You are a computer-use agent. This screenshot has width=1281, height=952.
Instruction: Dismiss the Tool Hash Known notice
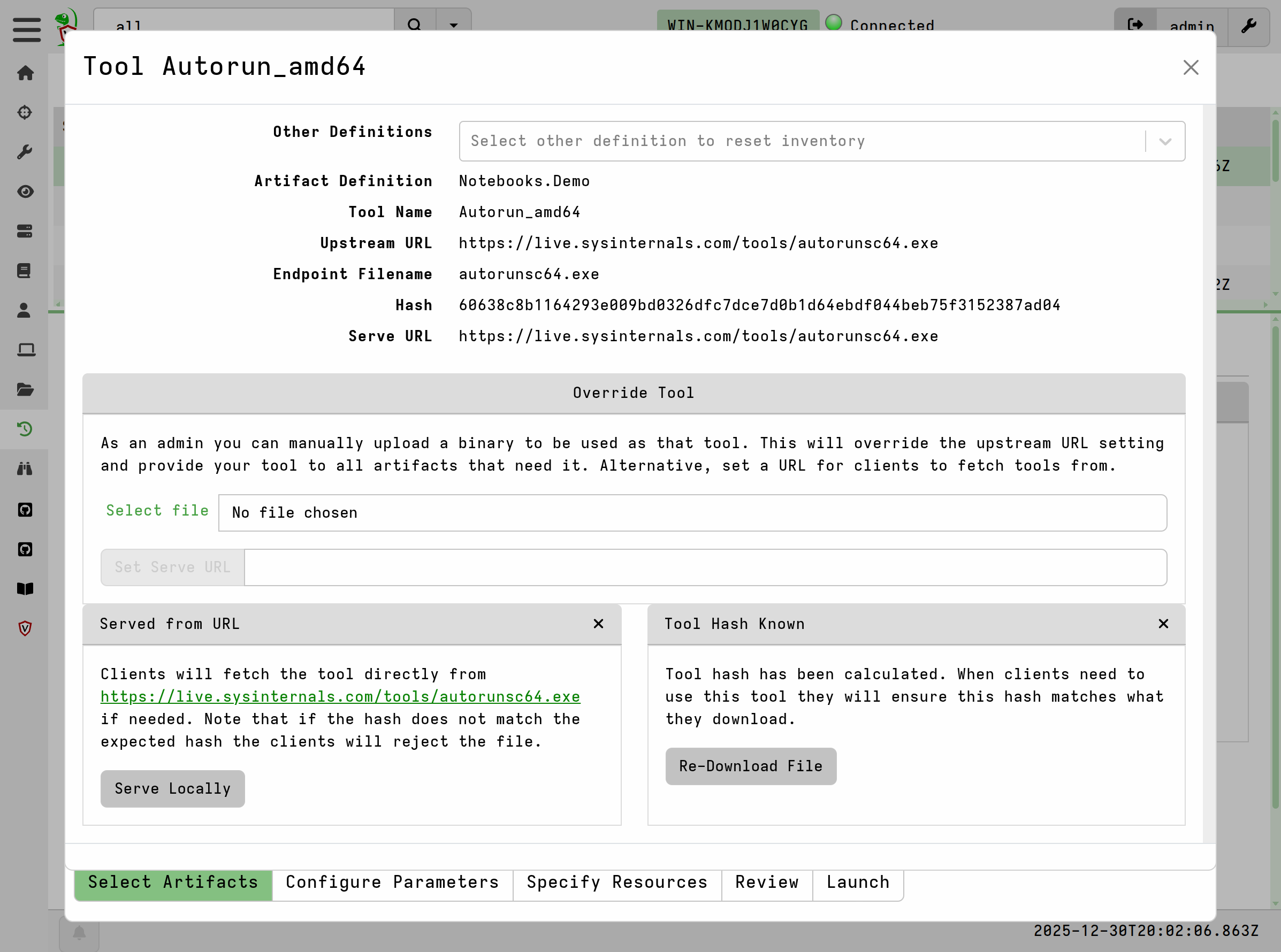pos(1163,624)
